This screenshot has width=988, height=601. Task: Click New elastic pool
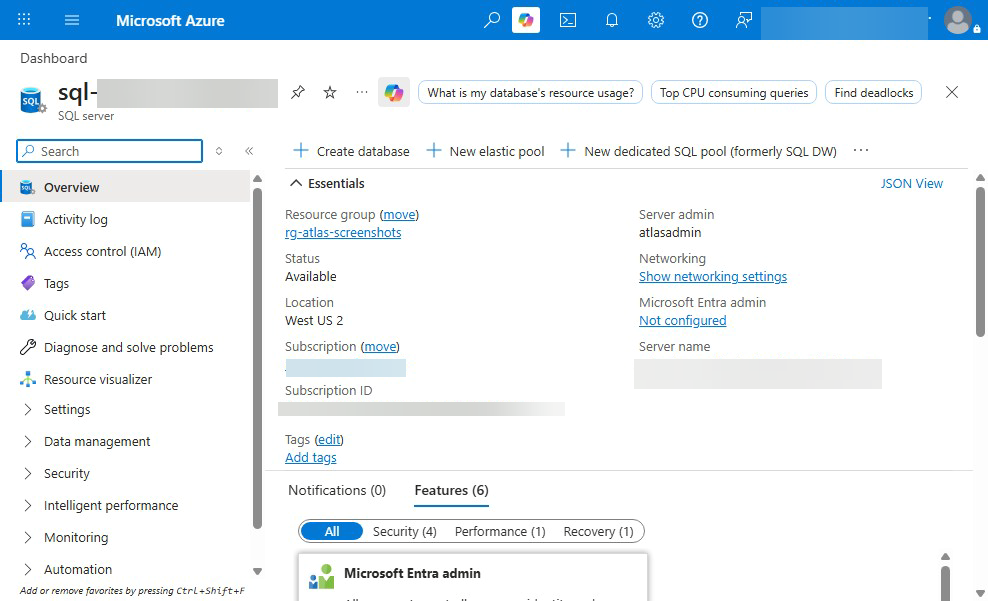pos(485,151)
